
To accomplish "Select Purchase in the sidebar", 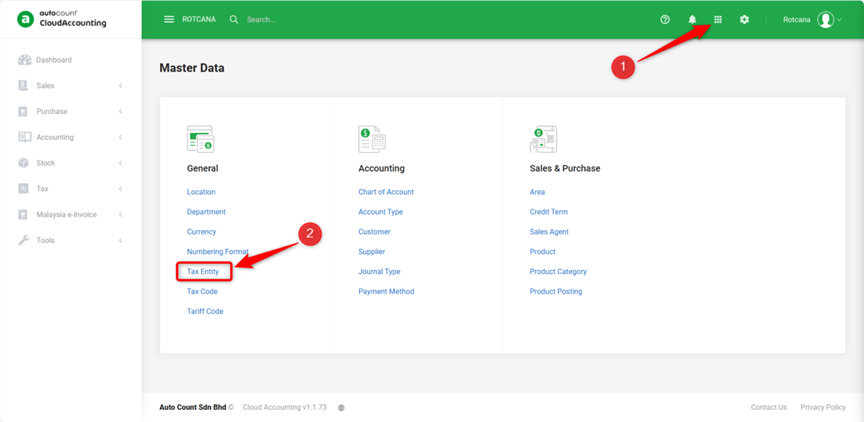I will tap(52, 111).
